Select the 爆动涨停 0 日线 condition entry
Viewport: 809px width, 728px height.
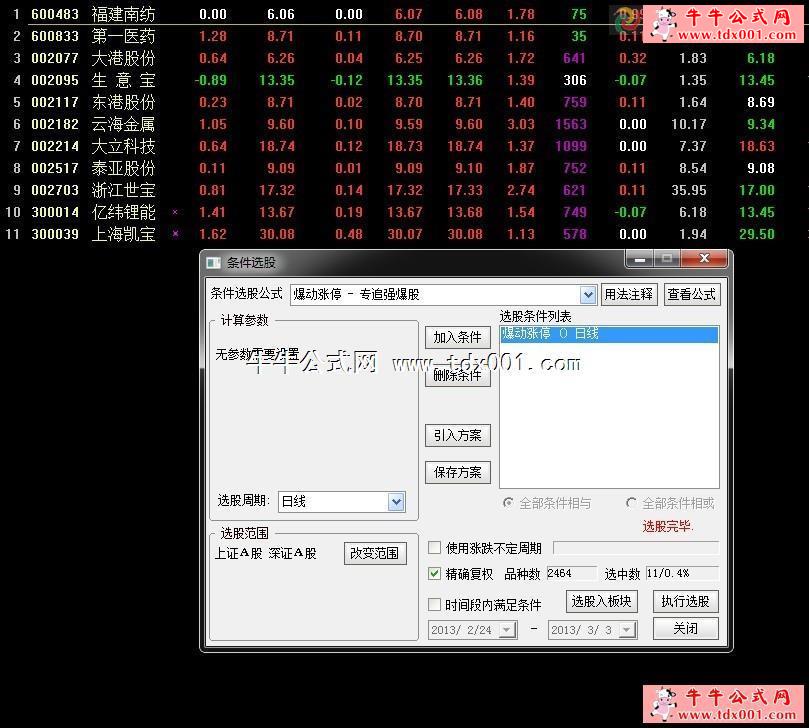coord(609,334)
